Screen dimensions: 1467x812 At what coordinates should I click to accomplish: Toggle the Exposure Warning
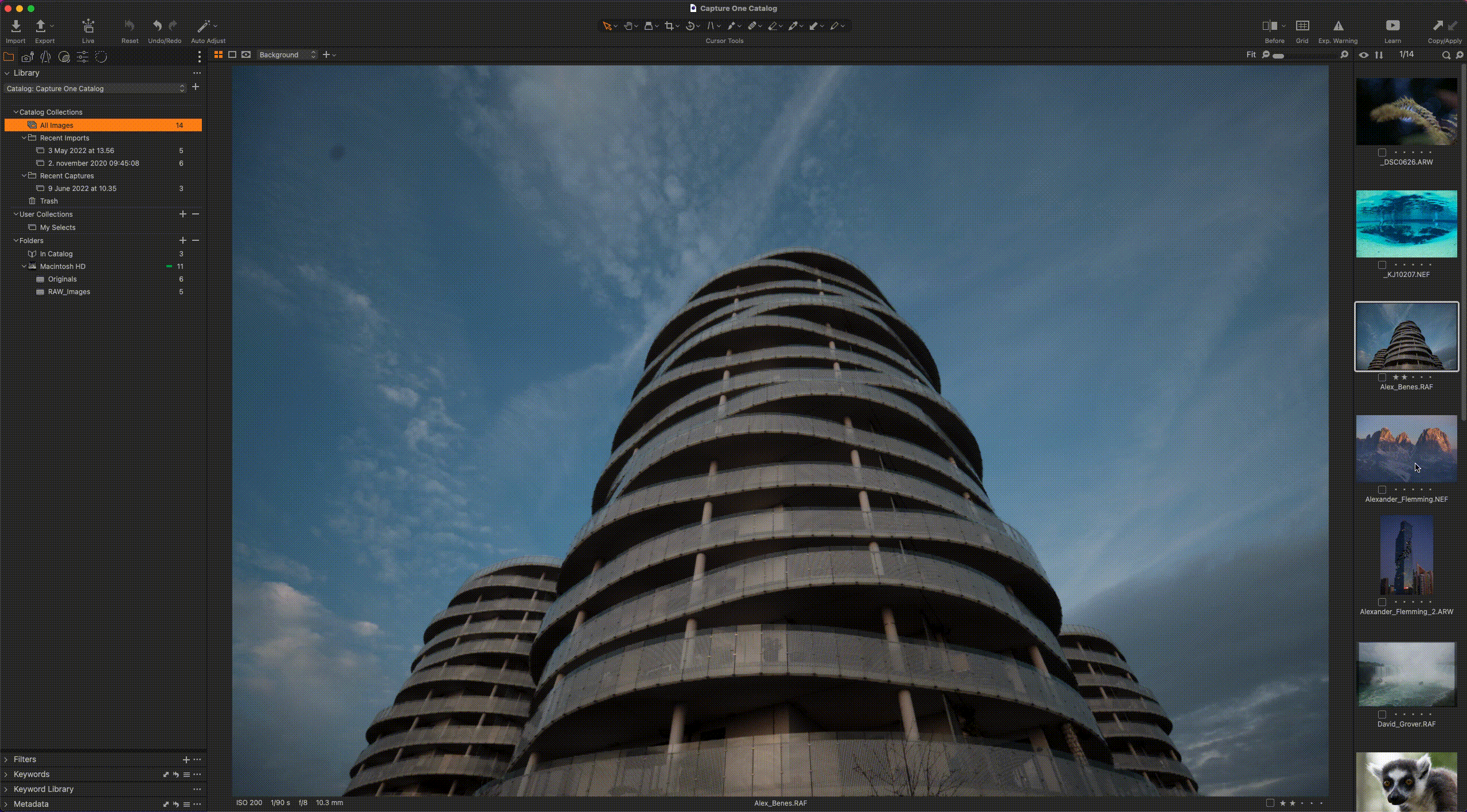tap(1338, 26)
